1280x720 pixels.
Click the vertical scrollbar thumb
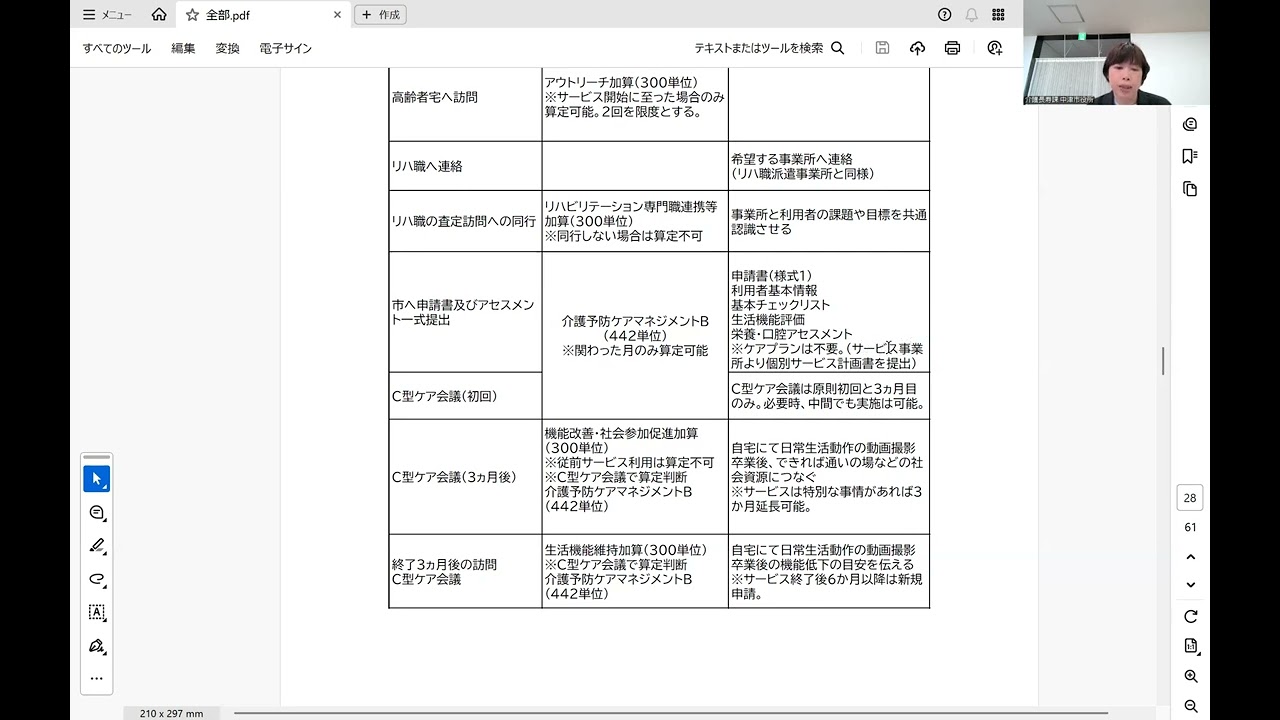(1163, 361)
